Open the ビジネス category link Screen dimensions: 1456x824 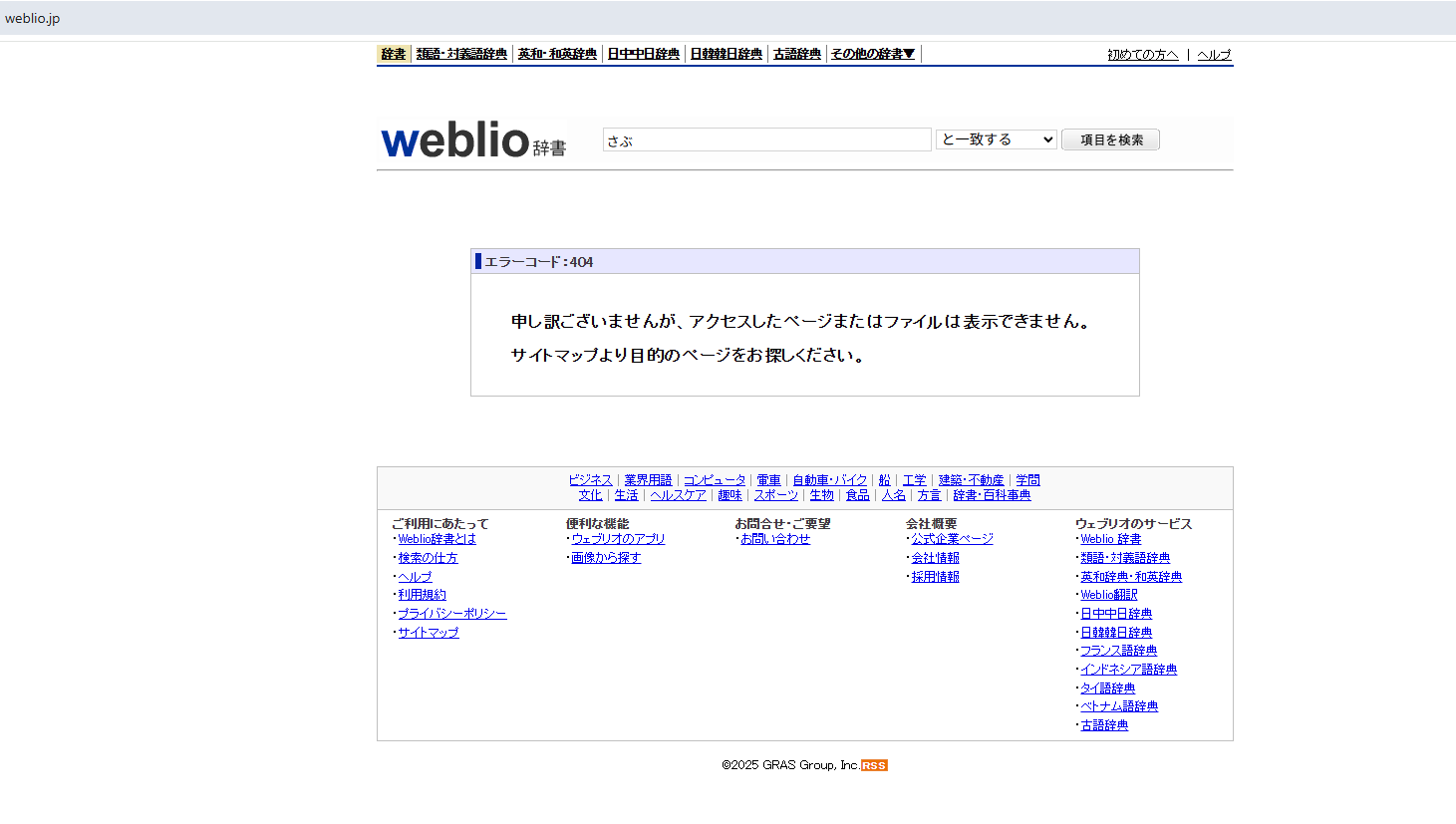click(590, 480)
